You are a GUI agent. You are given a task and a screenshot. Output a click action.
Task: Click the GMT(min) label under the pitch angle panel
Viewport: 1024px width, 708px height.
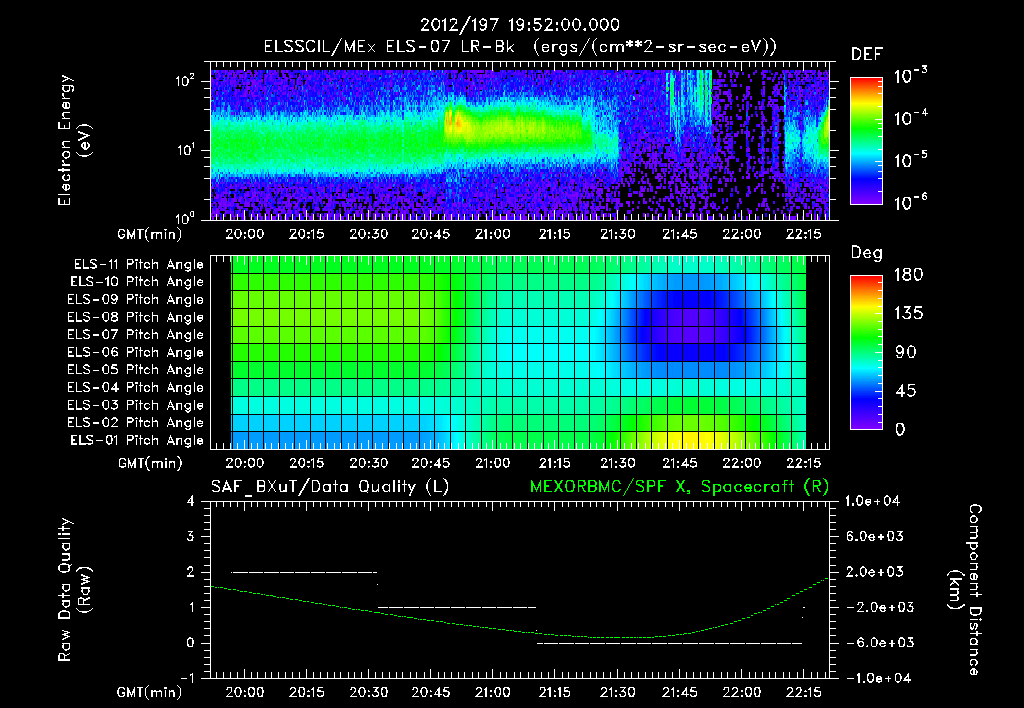tap(150, 463)
